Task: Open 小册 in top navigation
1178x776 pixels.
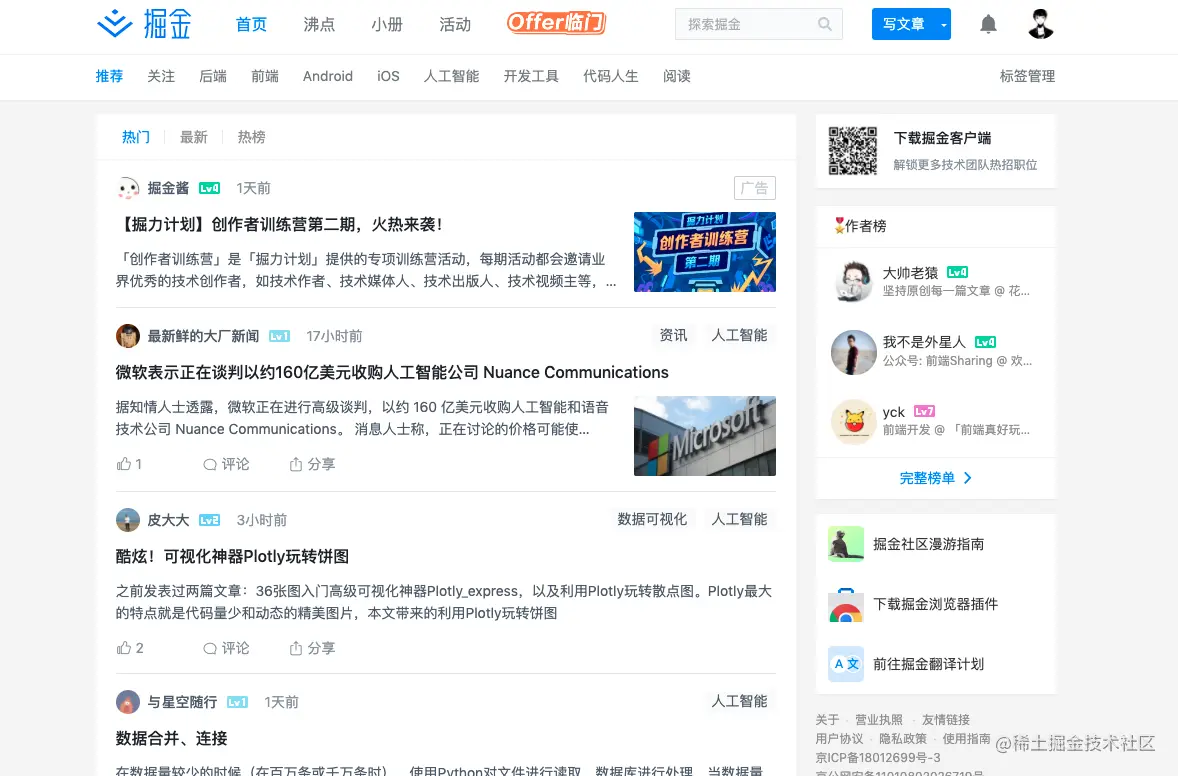Action: (x=387, y=24)
